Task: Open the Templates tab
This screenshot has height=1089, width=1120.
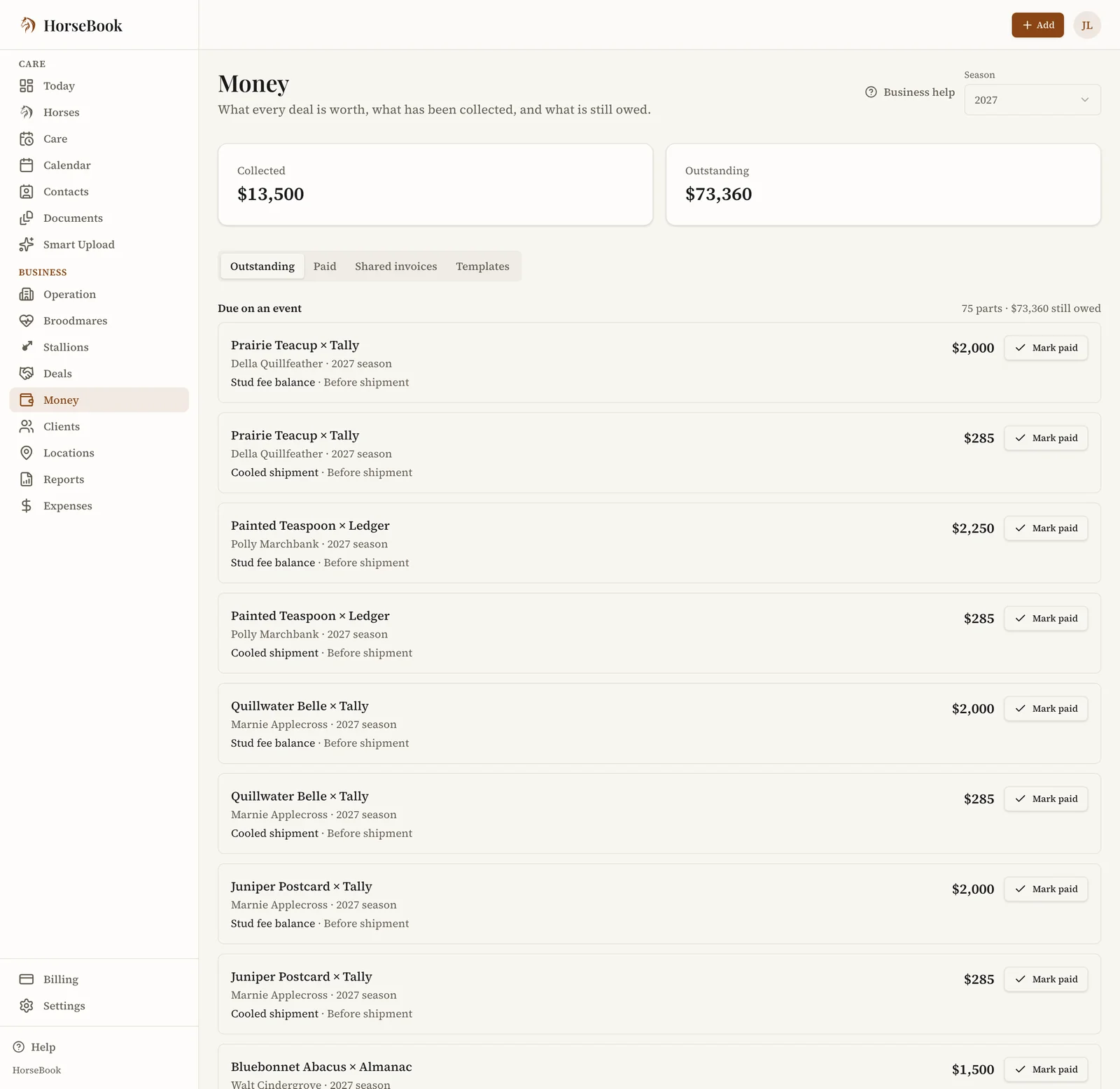Action: (x=482, y=267)
